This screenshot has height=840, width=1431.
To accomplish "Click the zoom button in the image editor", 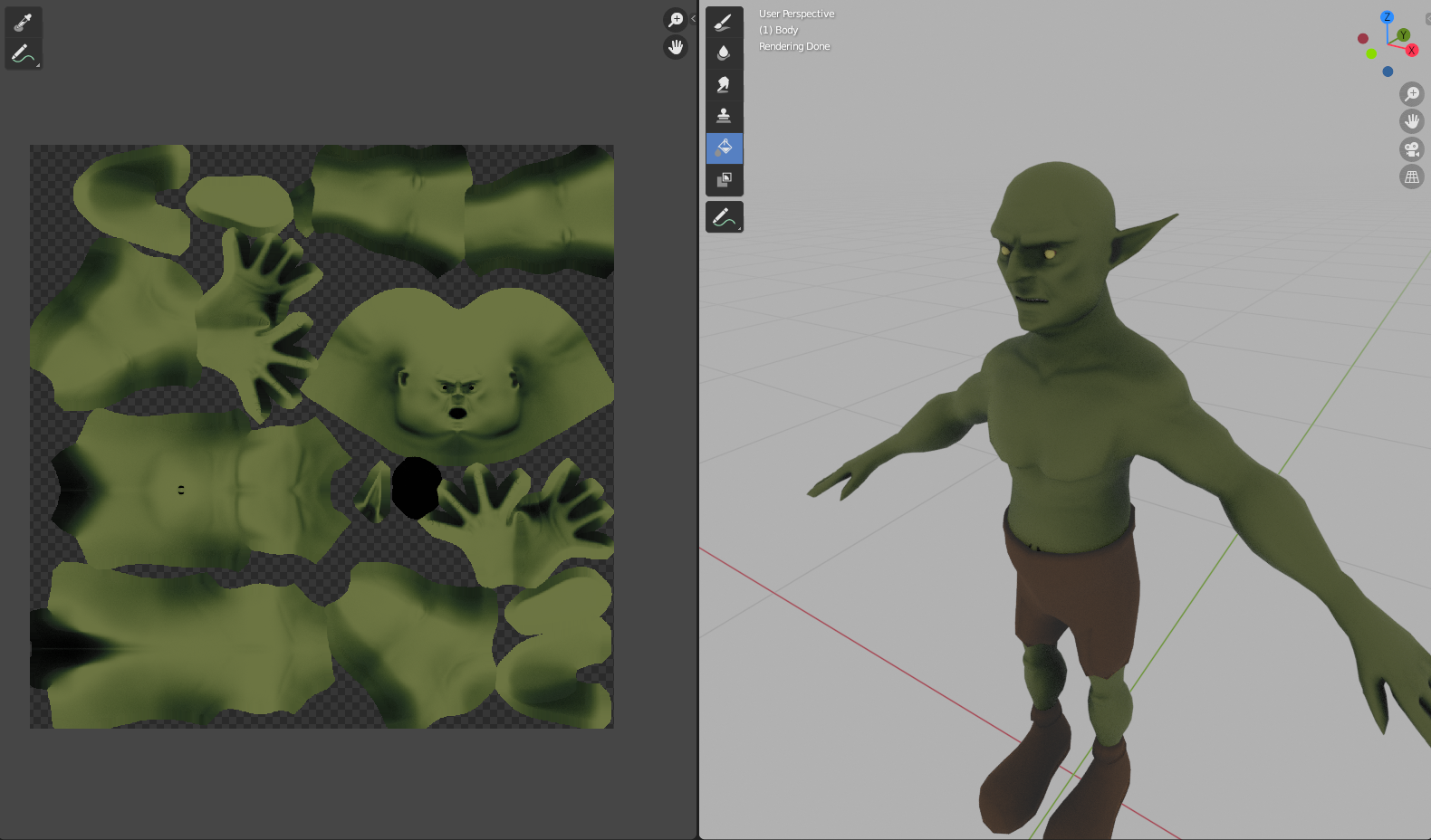I will click(676, 19).
